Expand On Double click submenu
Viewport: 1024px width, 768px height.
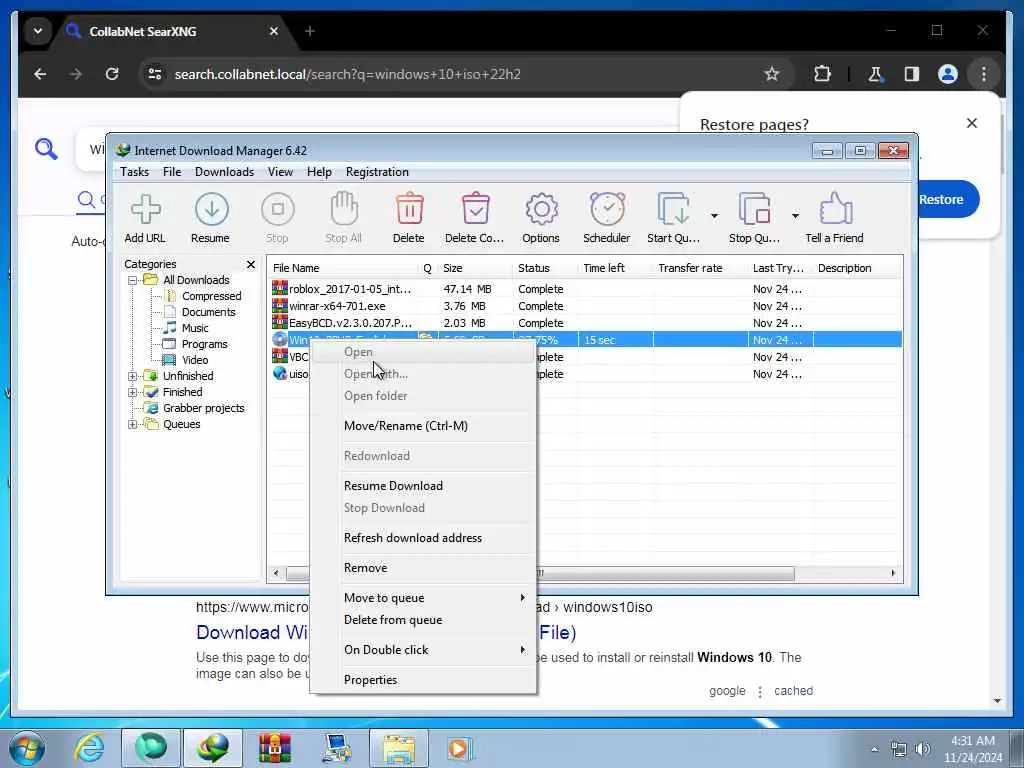pos(423,650)
